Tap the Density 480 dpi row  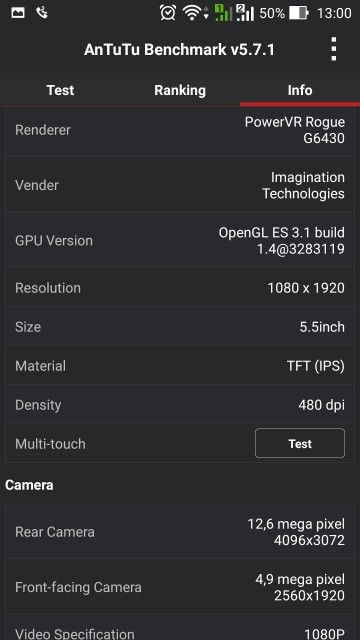pyautogui.click(x=180, y=405)
